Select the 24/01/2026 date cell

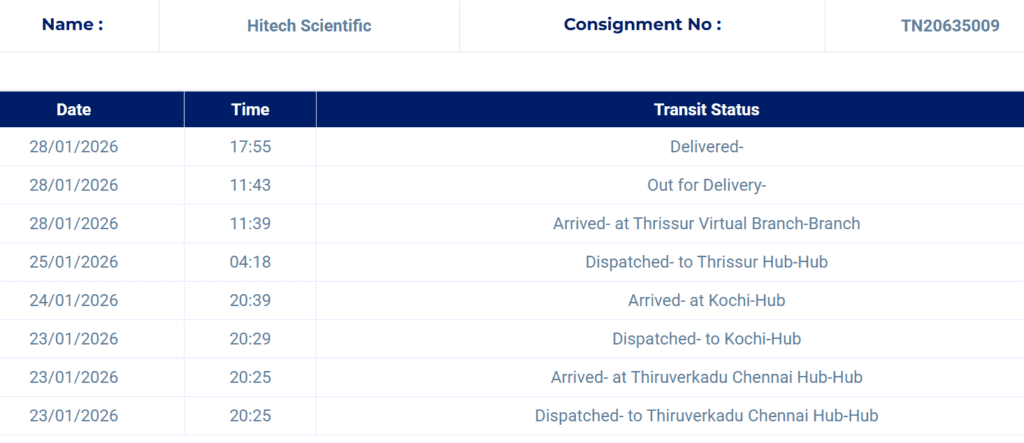pos(74,300)
